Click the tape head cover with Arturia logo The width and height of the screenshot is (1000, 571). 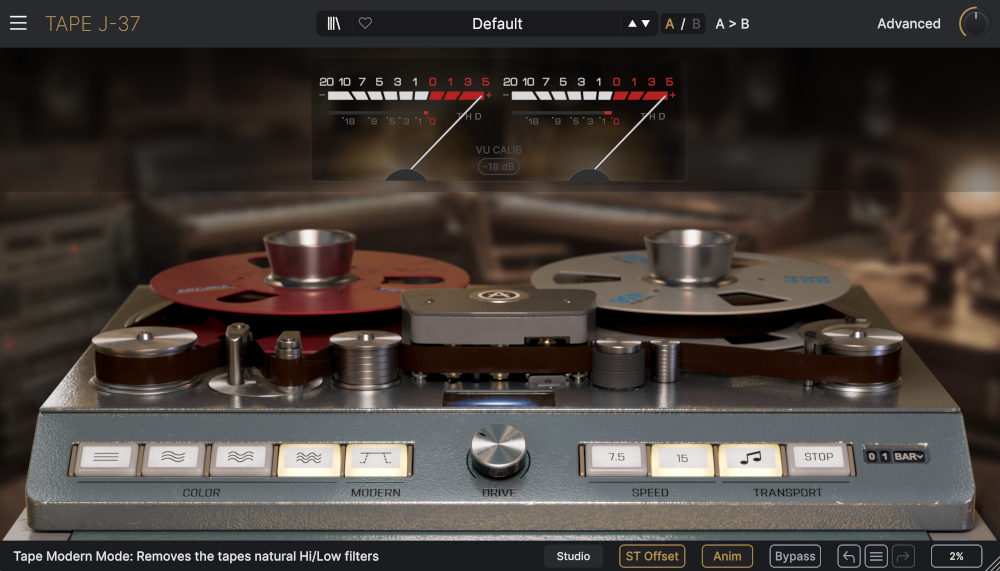(498, 316)
